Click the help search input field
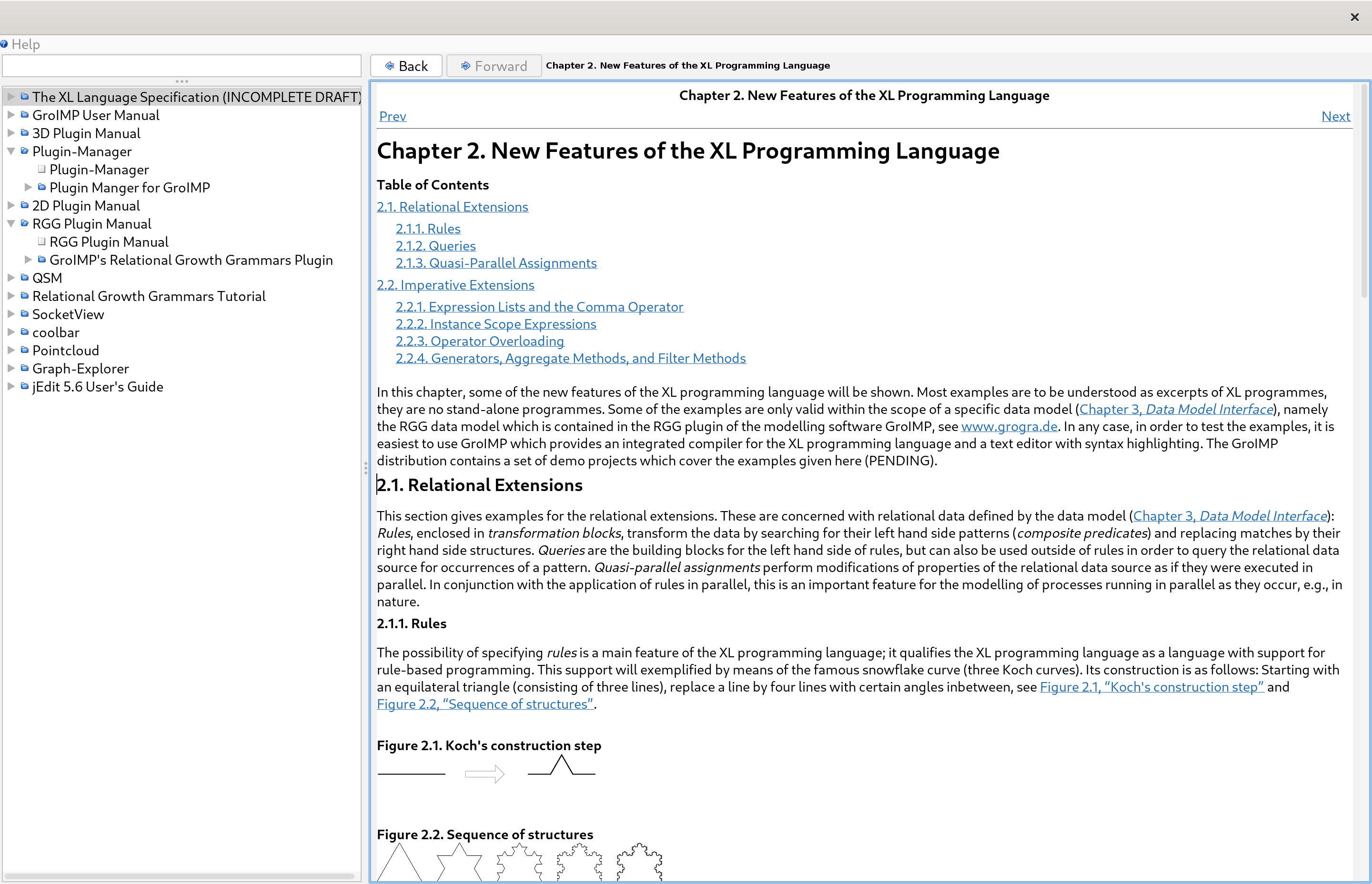Viewport: 1372px width, 884px height. point(182,66)
